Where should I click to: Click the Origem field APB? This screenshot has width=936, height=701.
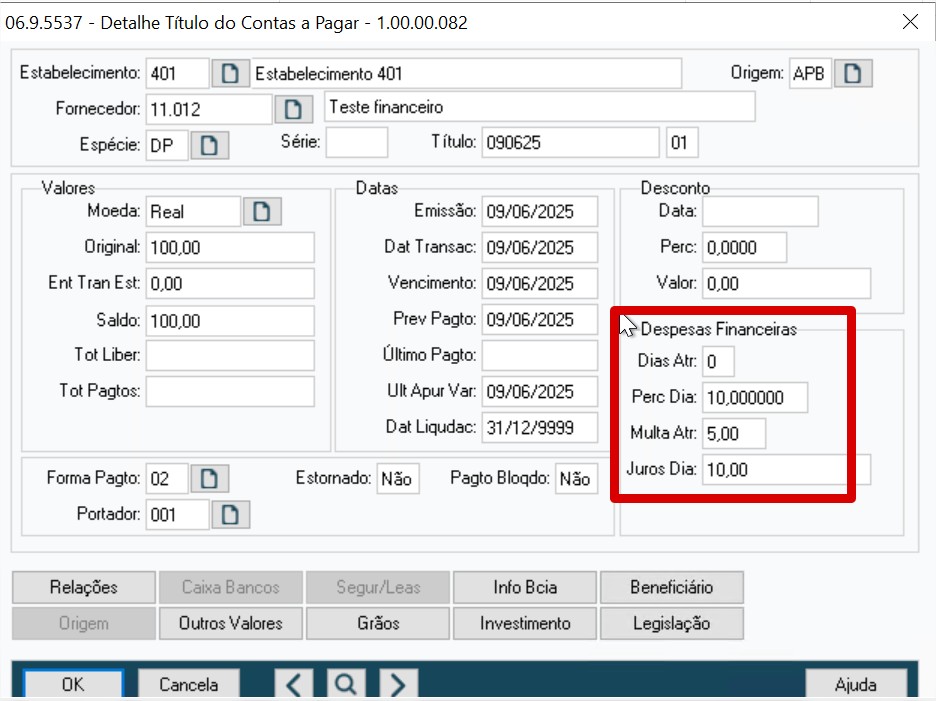pos(810,73)
